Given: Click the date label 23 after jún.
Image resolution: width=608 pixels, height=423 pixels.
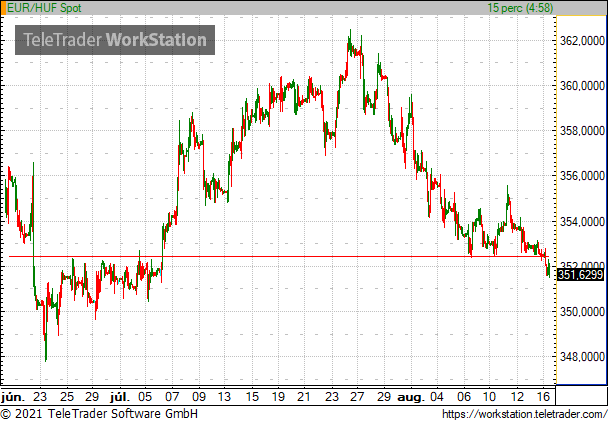Looking at the screenshot, I should click(x=40, y=397).
